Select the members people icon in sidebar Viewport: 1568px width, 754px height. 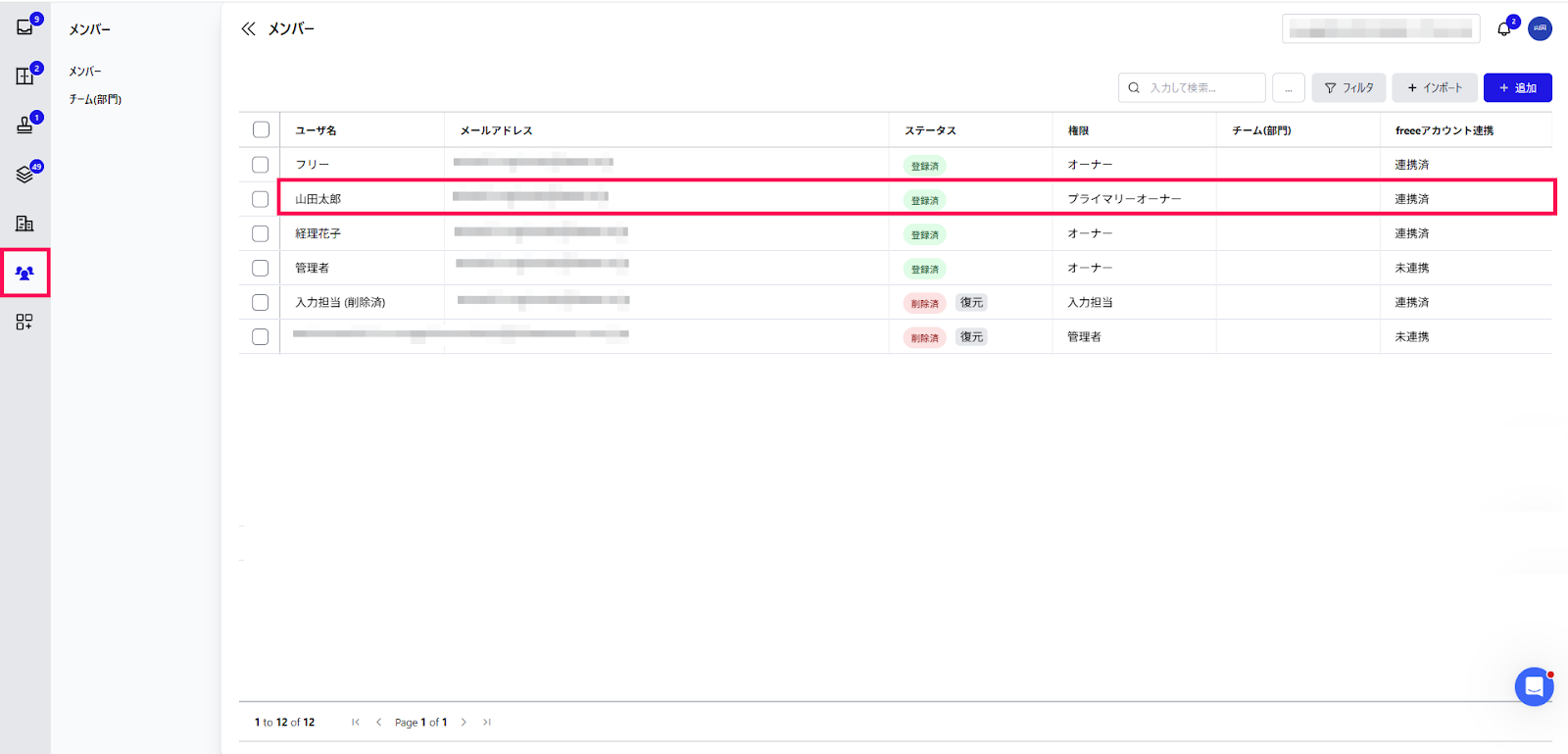(25, 273)
